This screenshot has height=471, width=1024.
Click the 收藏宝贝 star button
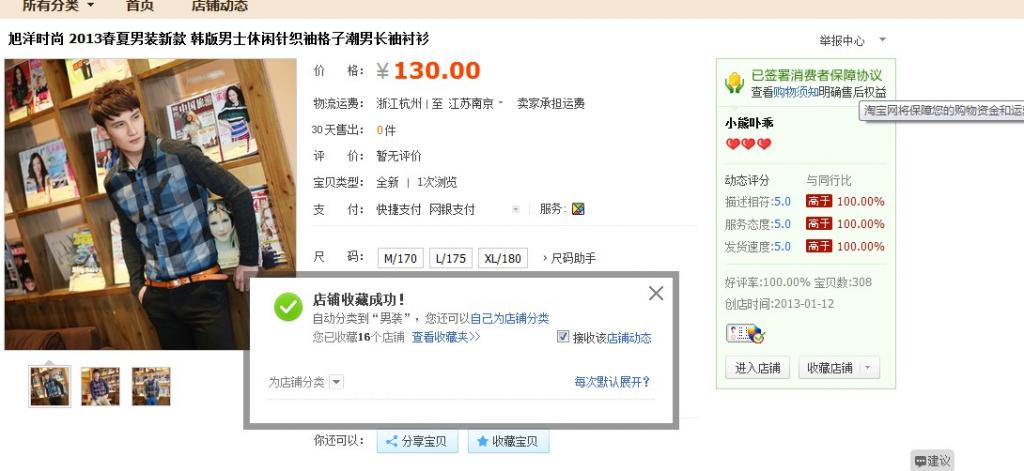[x=508, y=442]
